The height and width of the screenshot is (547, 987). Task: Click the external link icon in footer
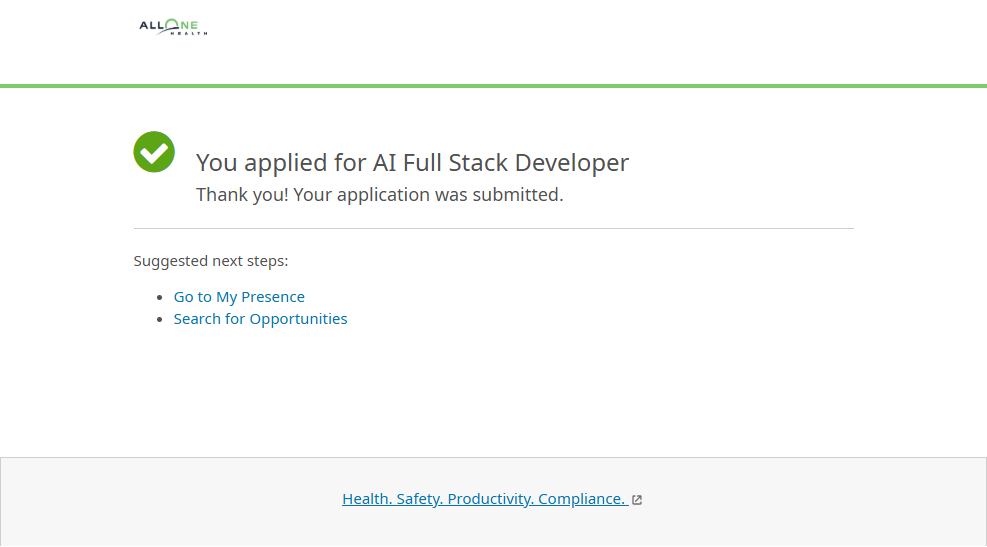(x=637, y=500)
